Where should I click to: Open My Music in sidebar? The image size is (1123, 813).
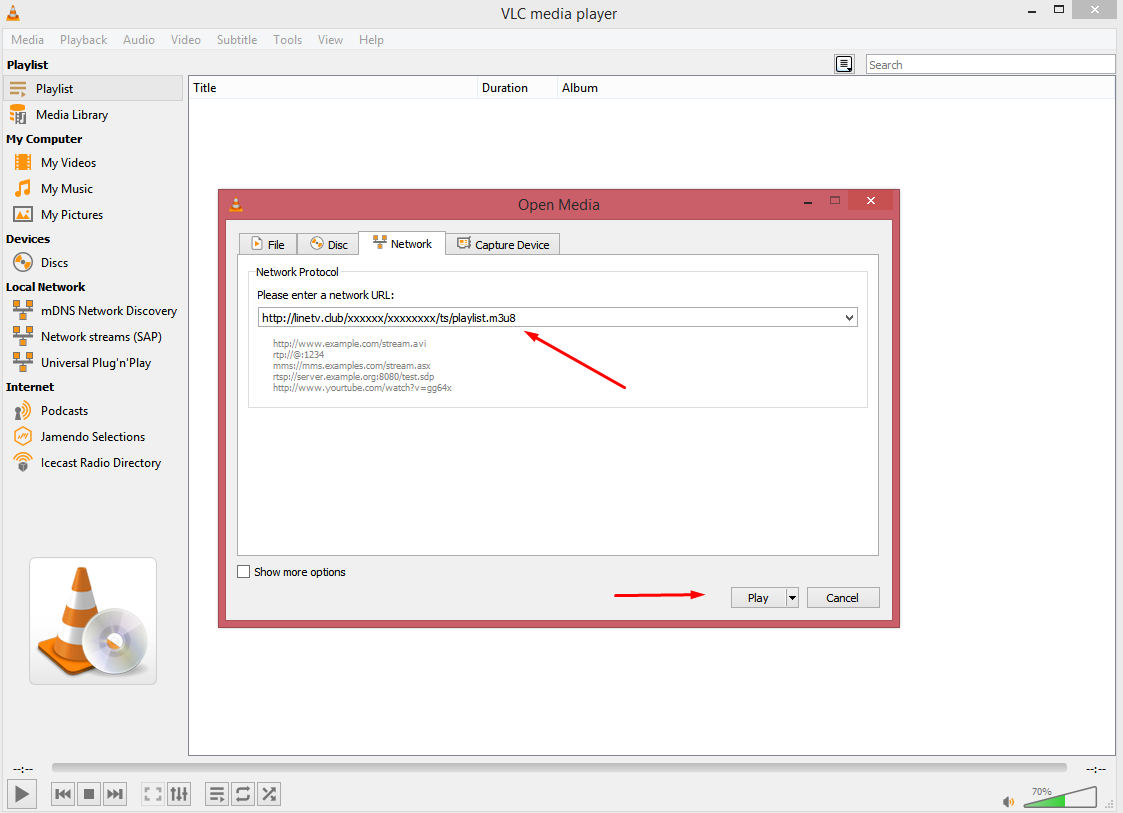pyautogui.click(x=93, y=188)
